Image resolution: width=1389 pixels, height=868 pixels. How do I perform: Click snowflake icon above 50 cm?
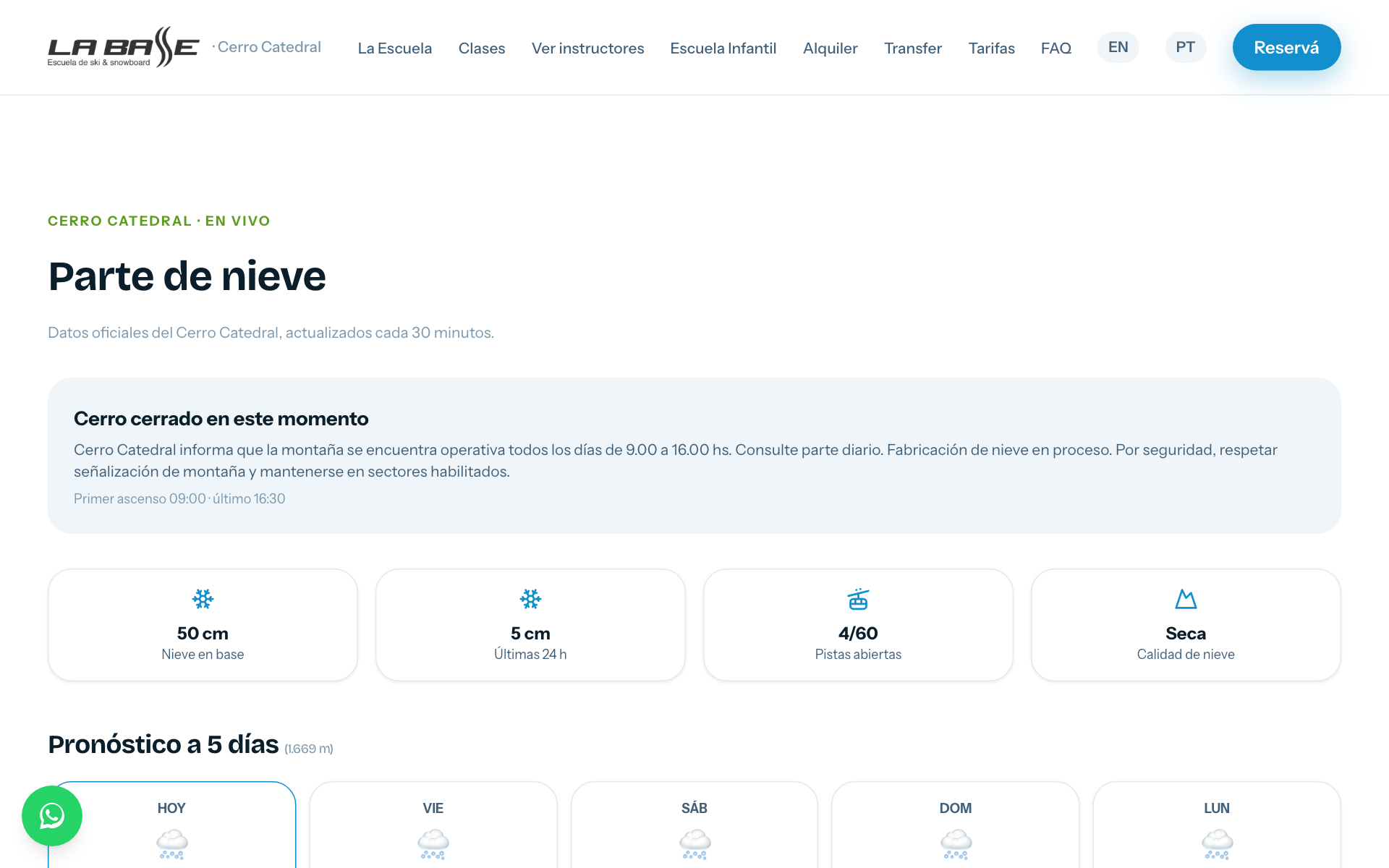[203, 599]
